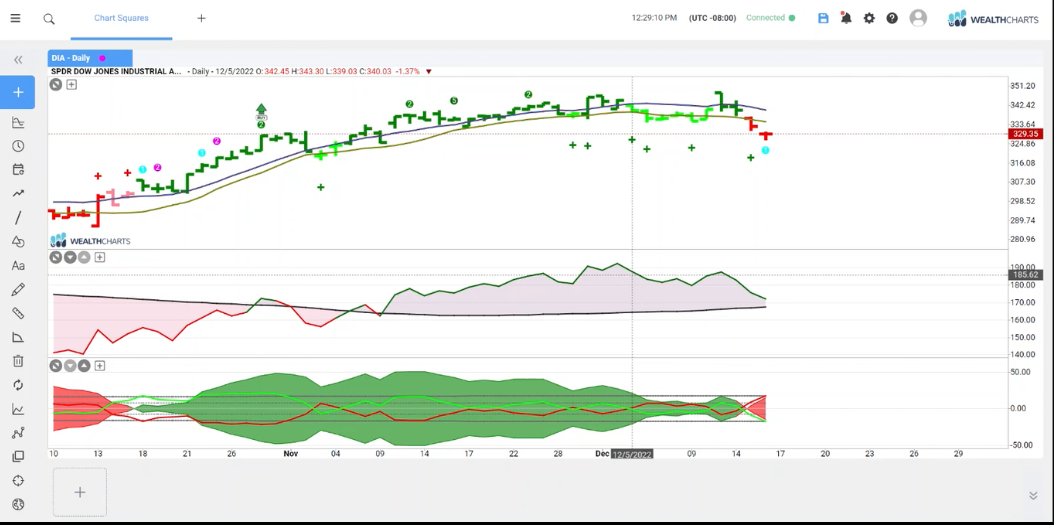
Task: Click the magenta link dot on DIA tab
Action: [x=102, y=58]
